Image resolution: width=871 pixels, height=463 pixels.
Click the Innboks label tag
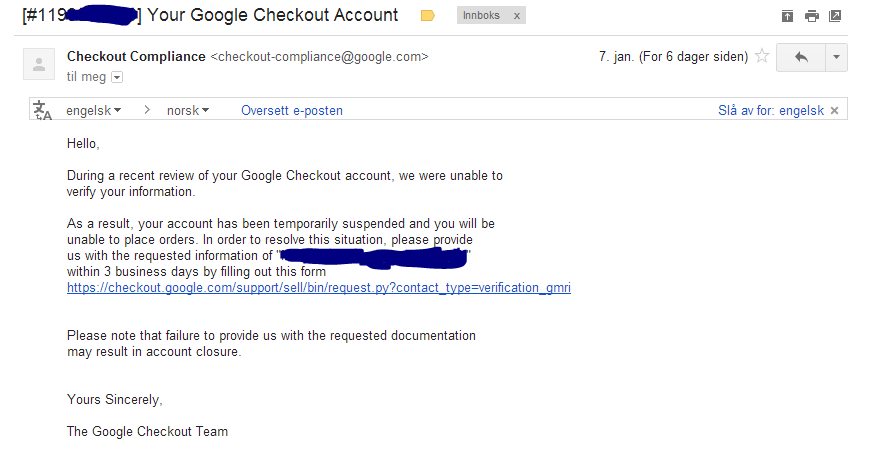[481, 16]
